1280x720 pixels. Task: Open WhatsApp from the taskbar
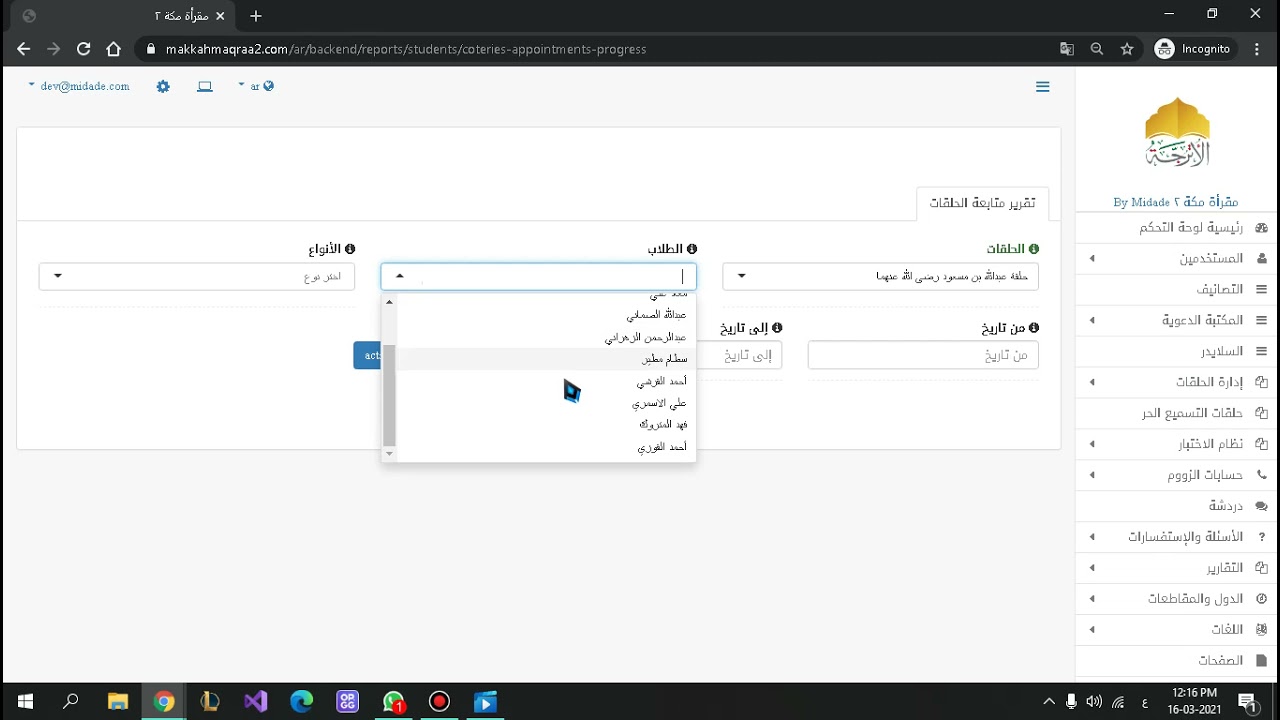[x=394, y=702]
